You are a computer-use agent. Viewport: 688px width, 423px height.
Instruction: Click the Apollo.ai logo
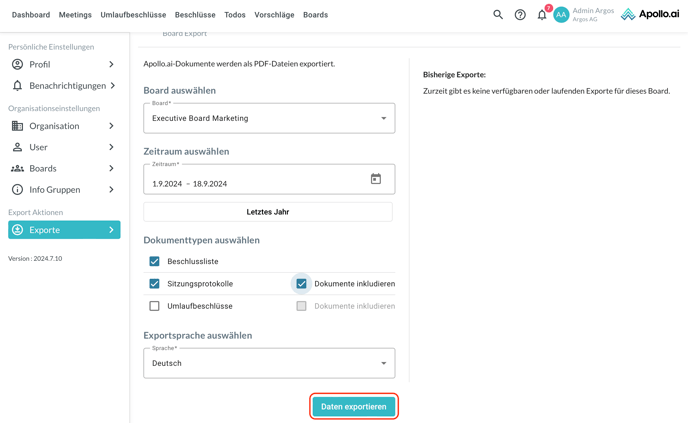pos(649,15)
